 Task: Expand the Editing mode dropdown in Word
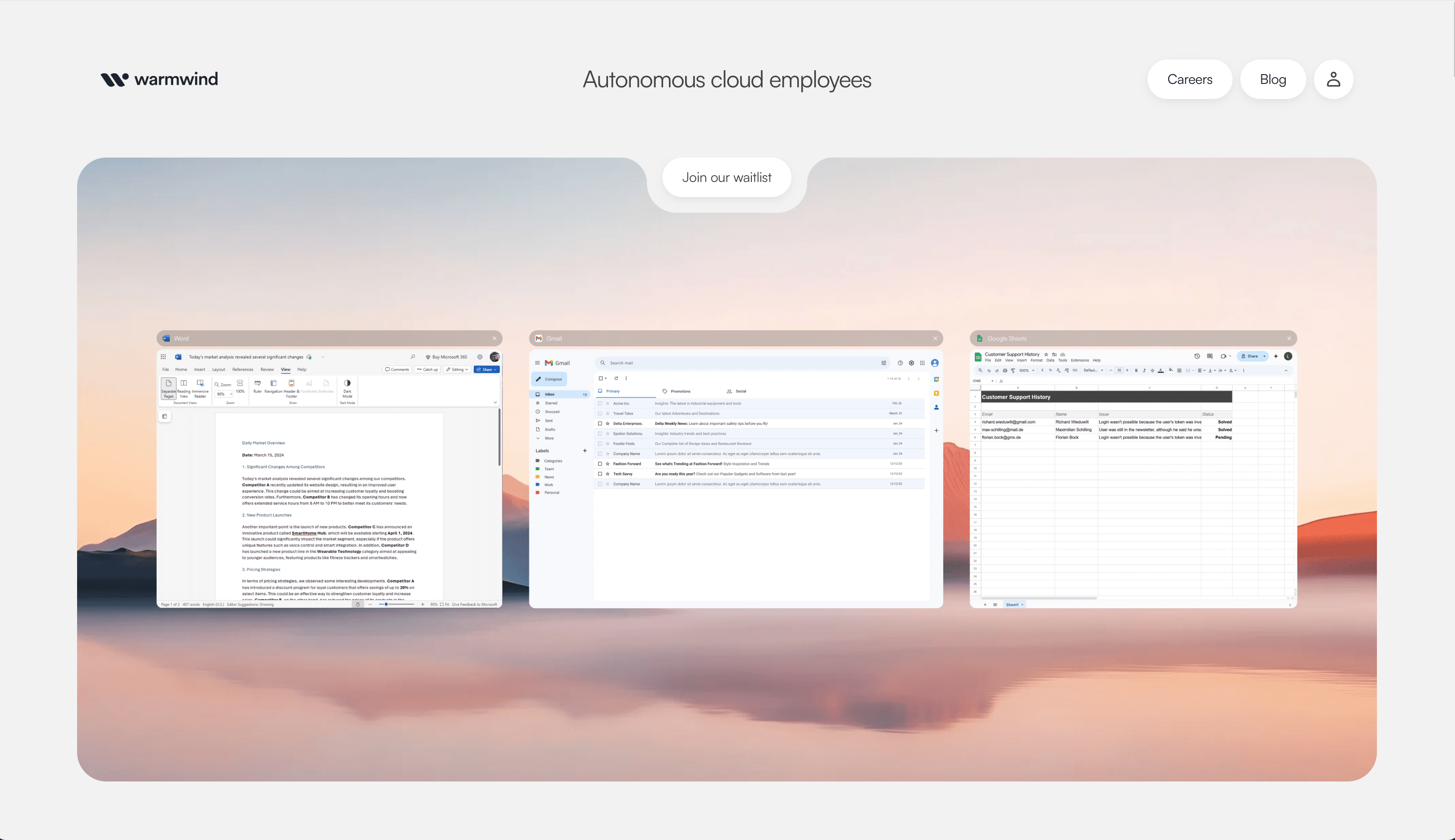tap(458, 369)
